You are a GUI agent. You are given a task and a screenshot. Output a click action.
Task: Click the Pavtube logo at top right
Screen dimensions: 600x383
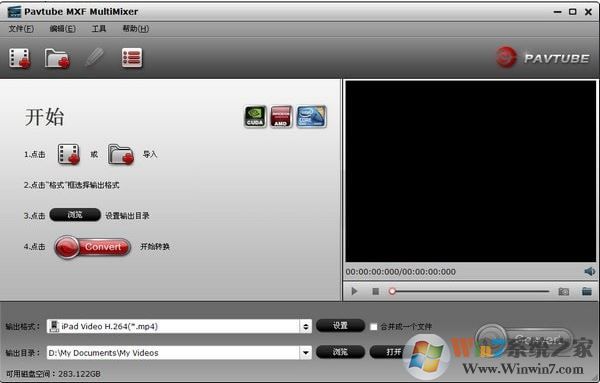click(543, 57)
